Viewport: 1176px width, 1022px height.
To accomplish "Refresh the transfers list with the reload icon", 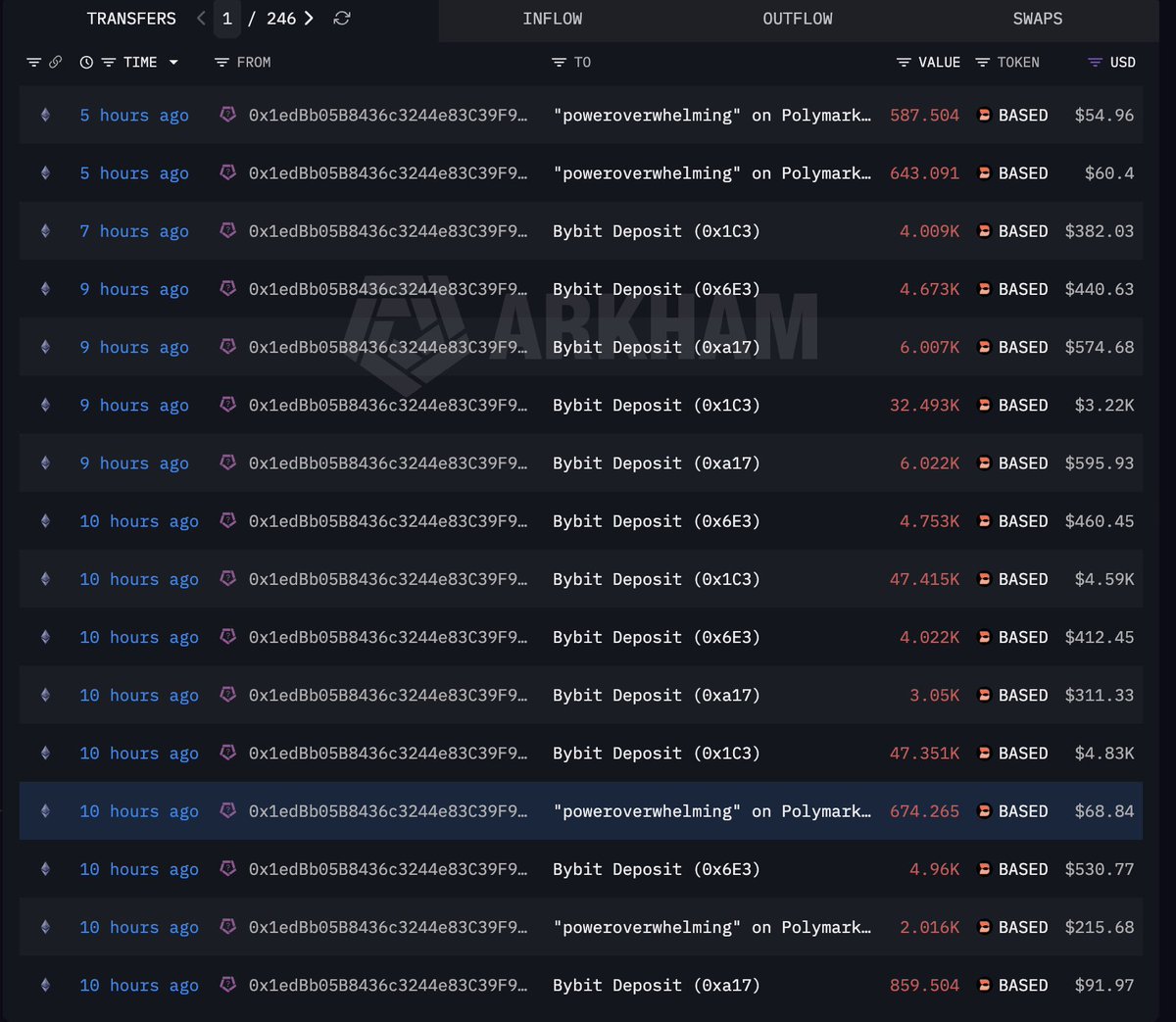I will coord(342,19).
